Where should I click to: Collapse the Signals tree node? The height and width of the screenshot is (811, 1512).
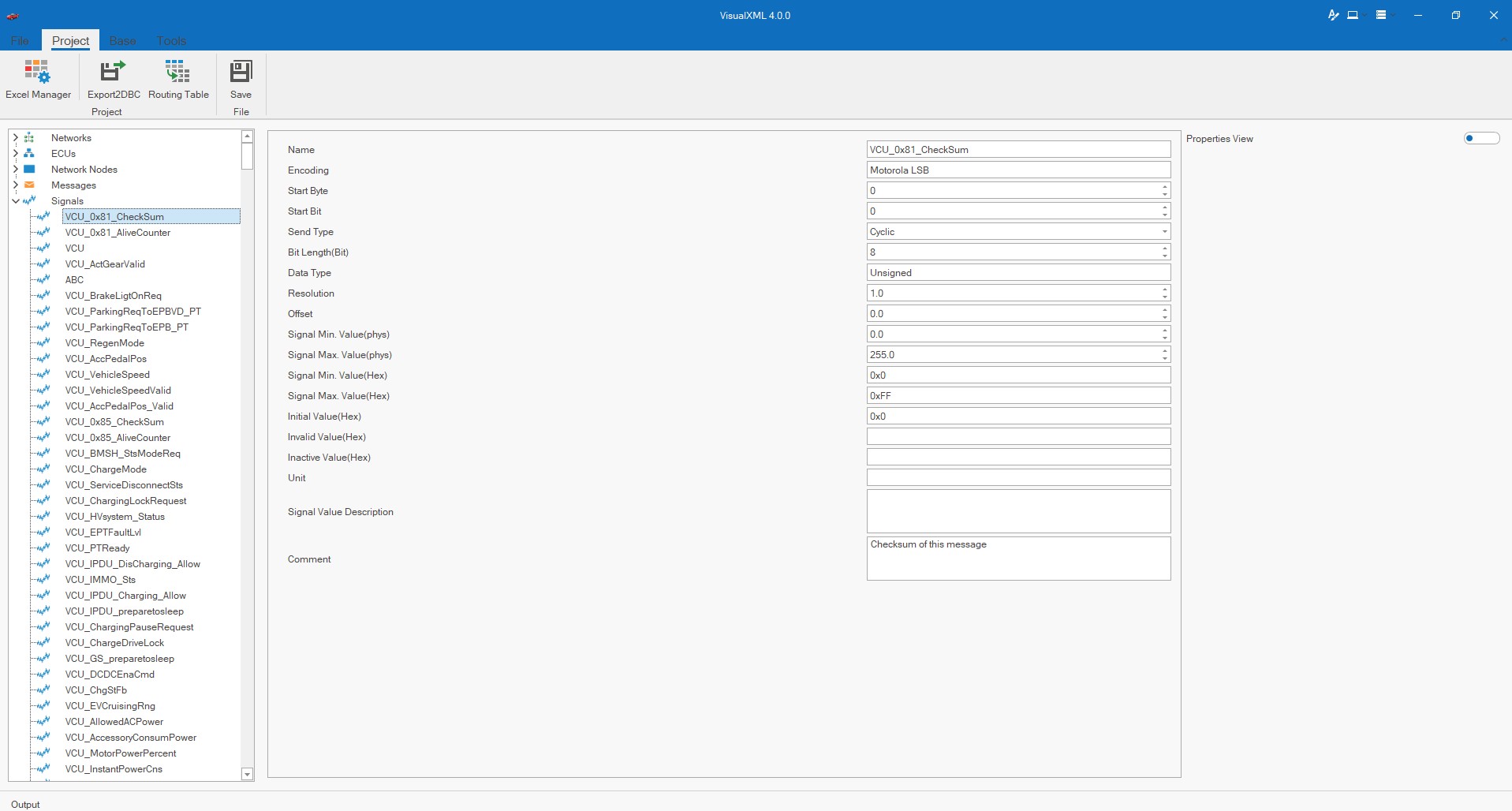point(15,201)
